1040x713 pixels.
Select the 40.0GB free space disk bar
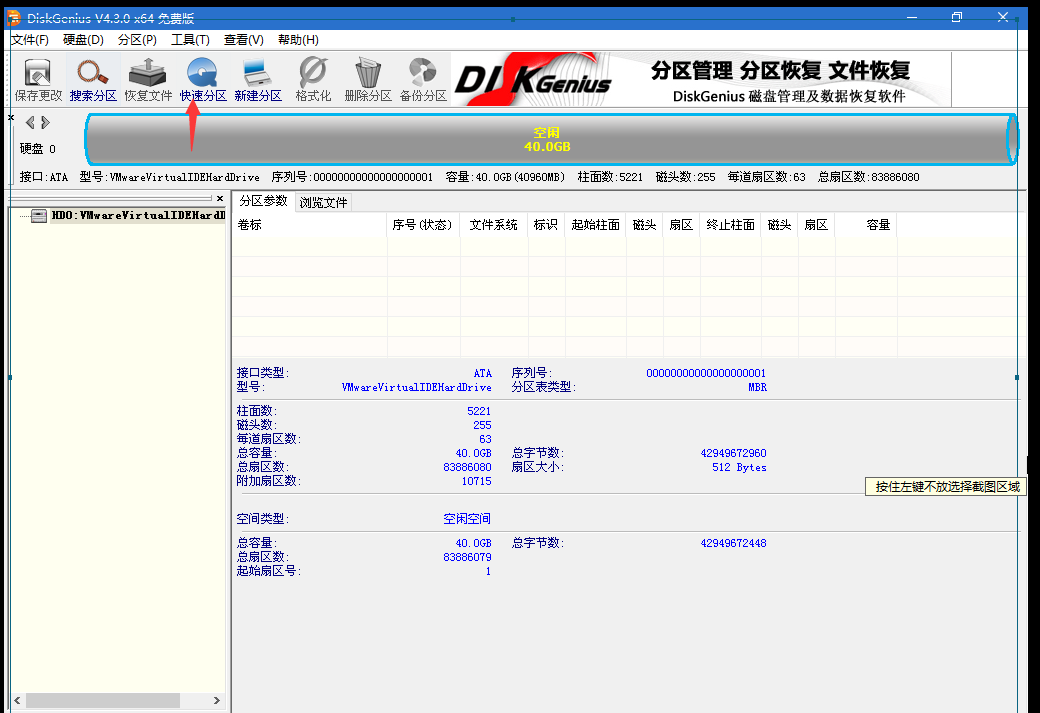click(551, 139)
